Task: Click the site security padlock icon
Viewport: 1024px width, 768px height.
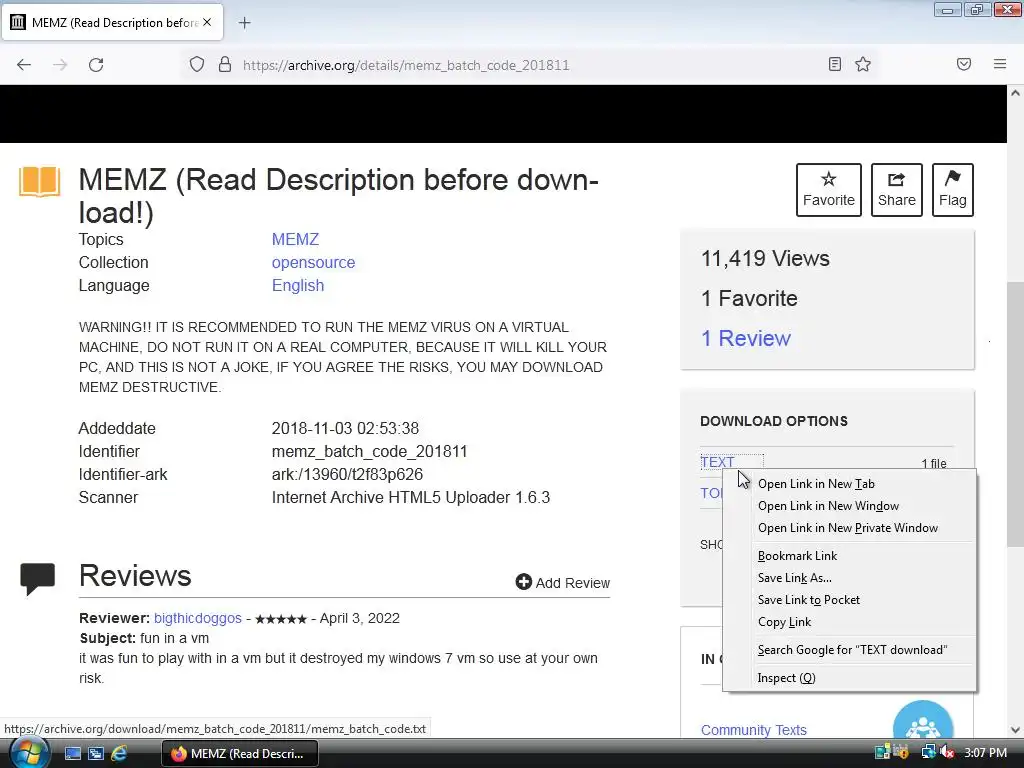Action: pyautogui.click(x=225, y=65)
